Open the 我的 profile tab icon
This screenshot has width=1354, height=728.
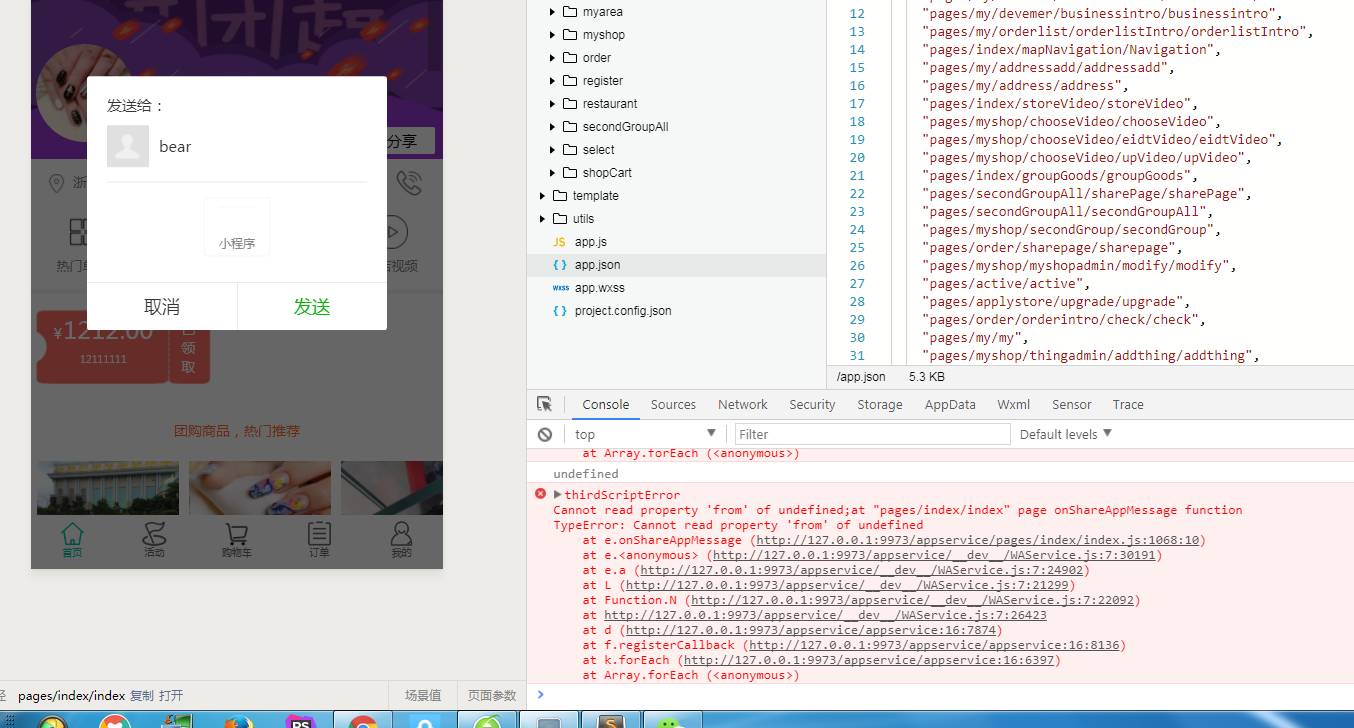(401, 533)
